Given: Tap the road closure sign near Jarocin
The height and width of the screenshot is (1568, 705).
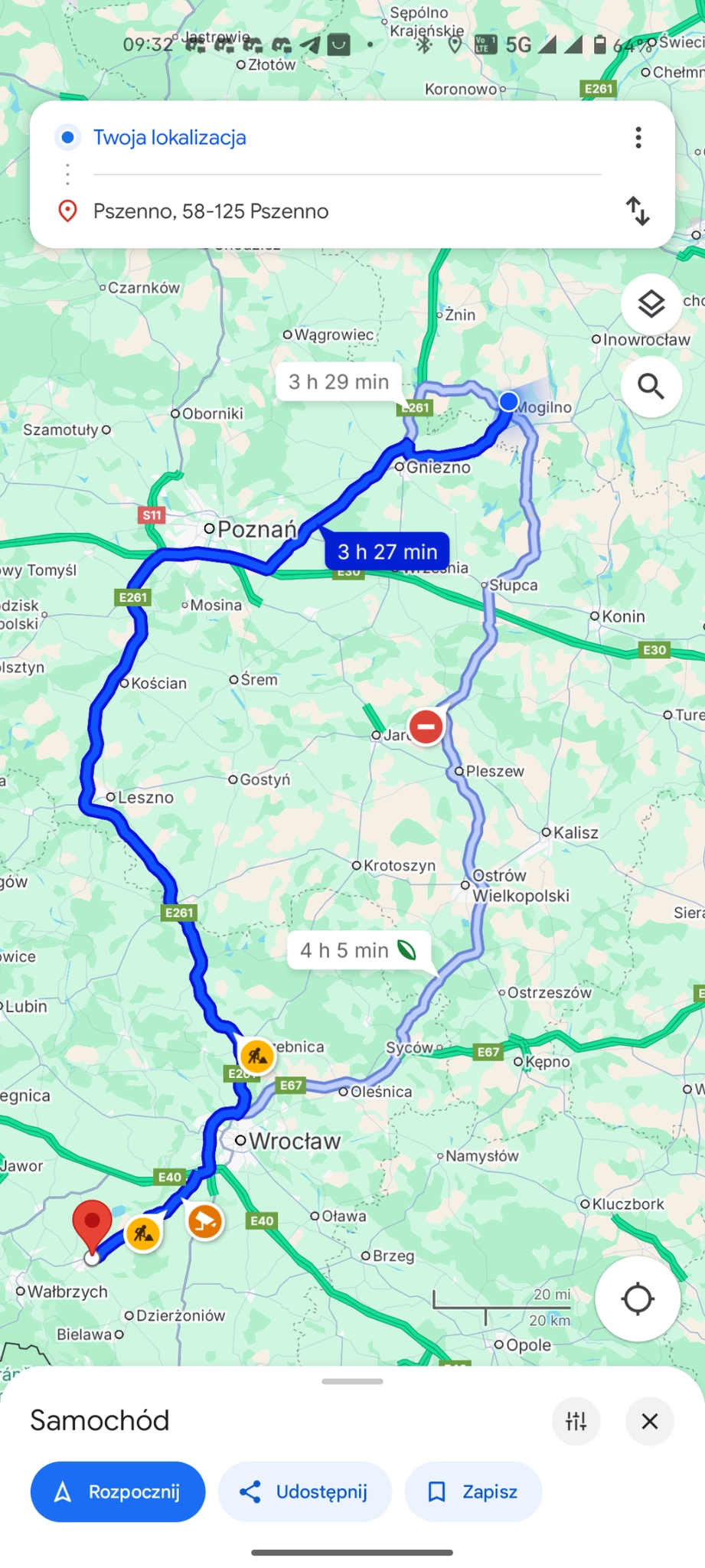Looking at the screenshot, I should [426, 726].
